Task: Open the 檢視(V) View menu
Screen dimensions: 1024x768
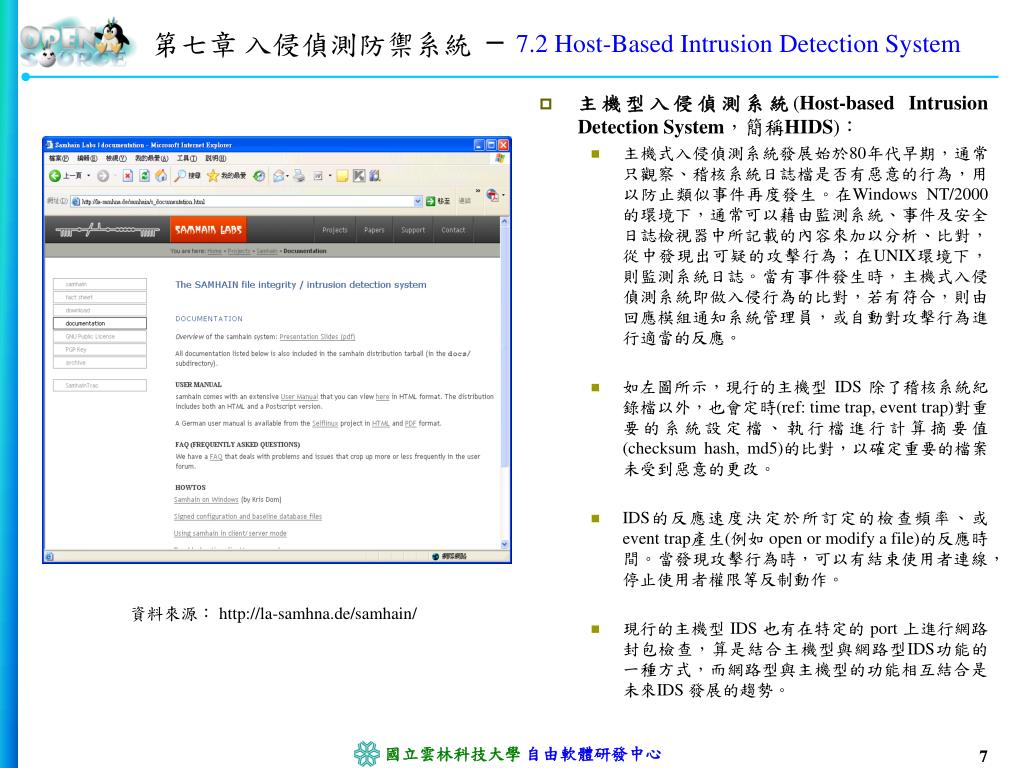Action: 116,158
